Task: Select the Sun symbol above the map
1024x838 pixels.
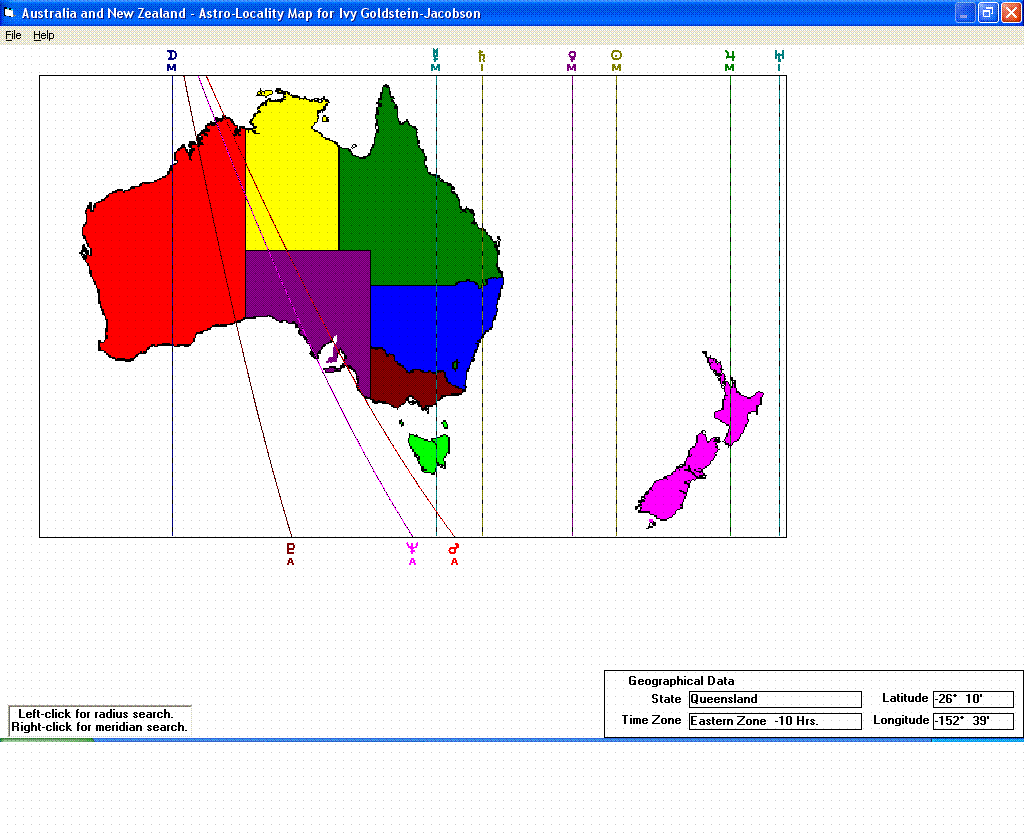Action: 616,56
